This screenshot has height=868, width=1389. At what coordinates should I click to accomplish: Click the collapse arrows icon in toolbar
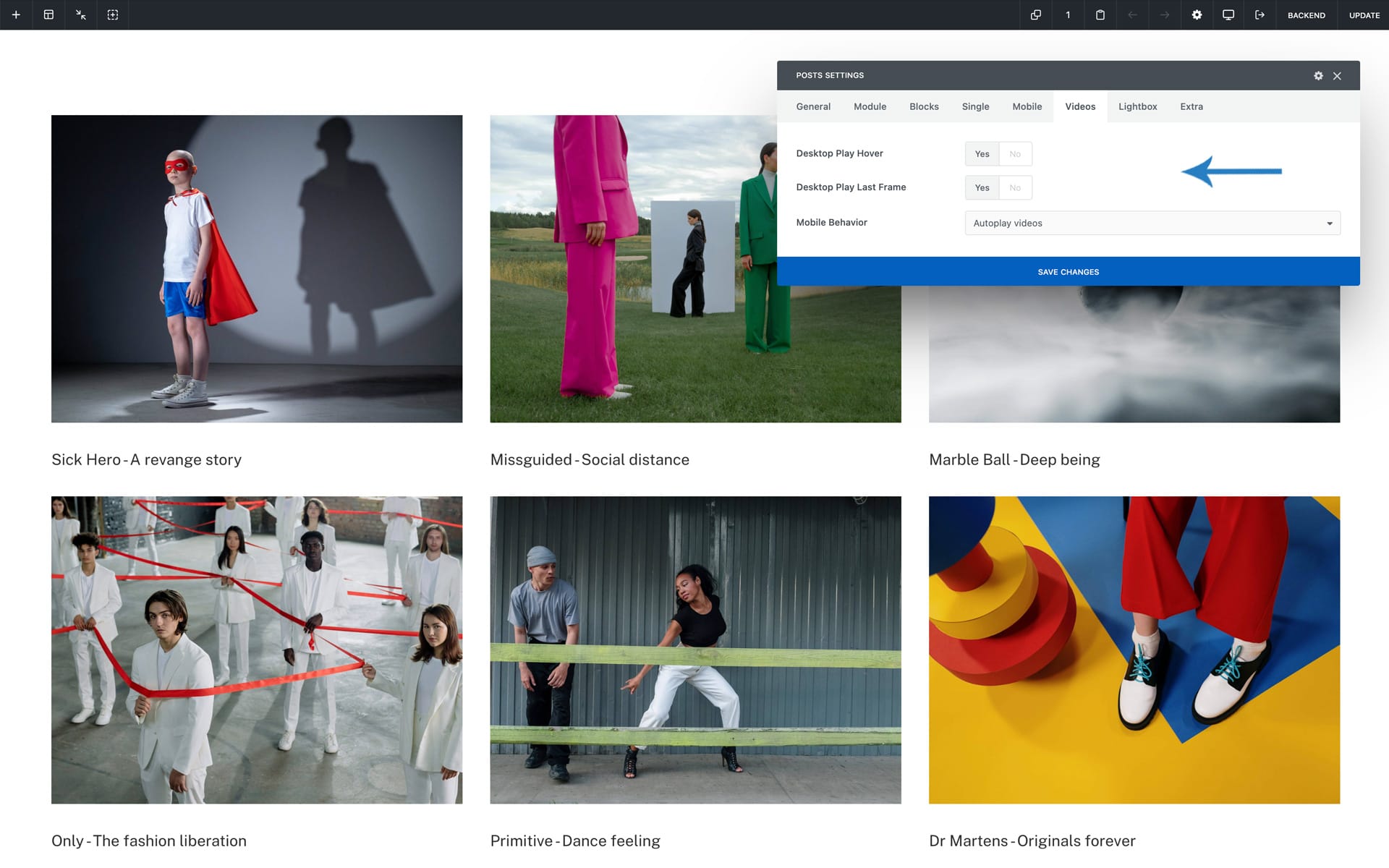(x=80, y=14)
